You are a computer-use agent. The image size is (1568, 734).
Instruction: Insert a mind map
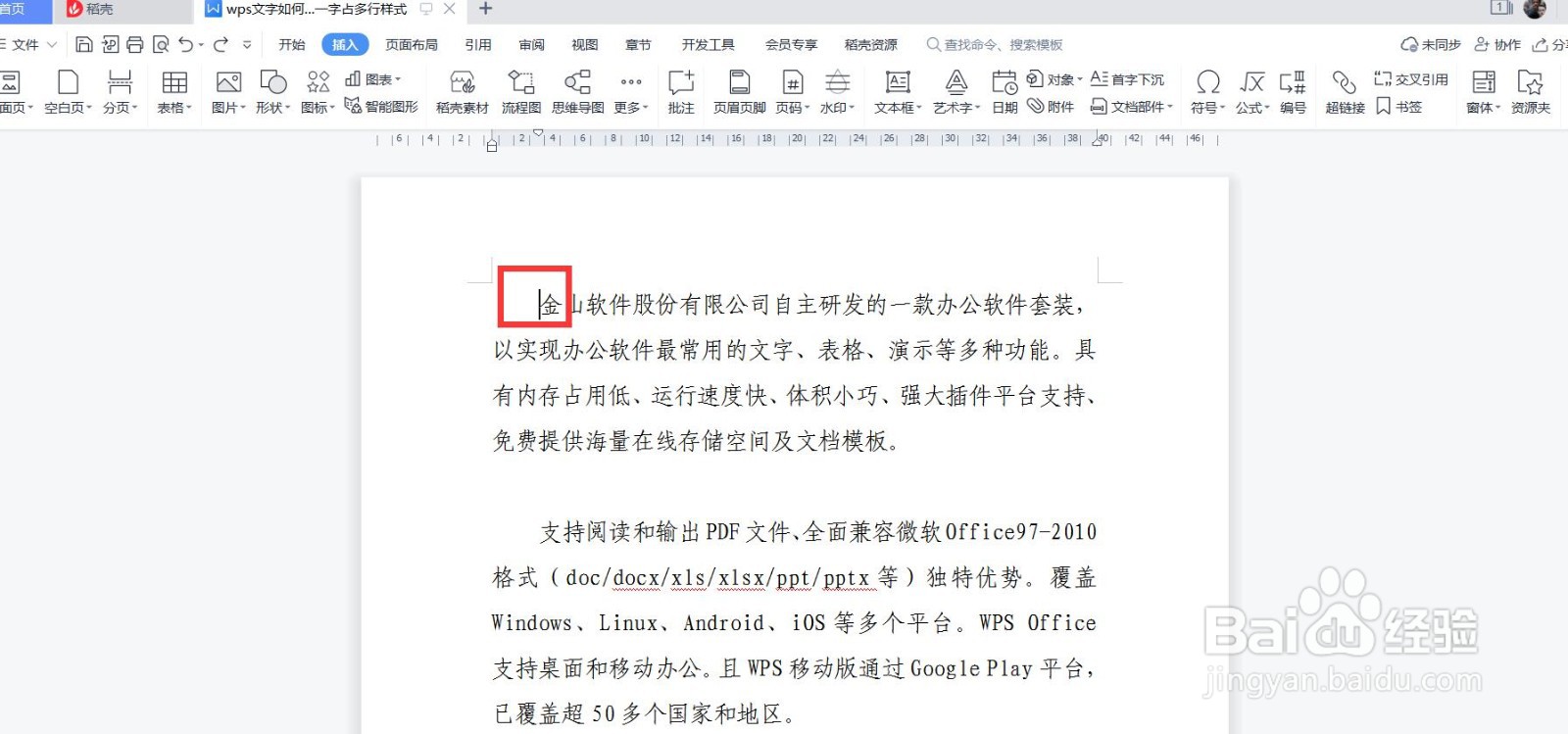577,92
